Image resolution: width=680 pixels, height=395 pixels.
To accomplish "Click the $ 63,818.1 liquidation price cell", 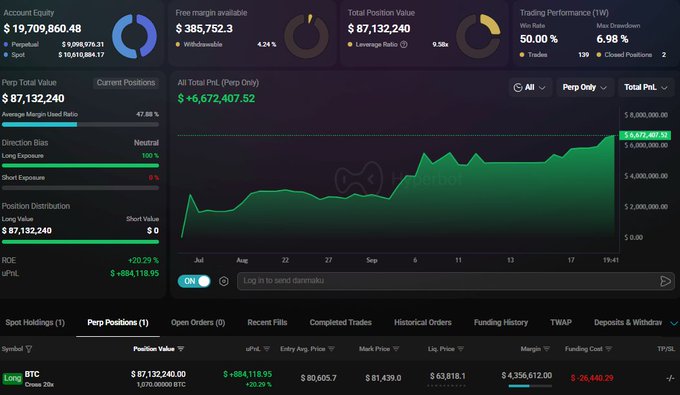I will coord(448,376).
